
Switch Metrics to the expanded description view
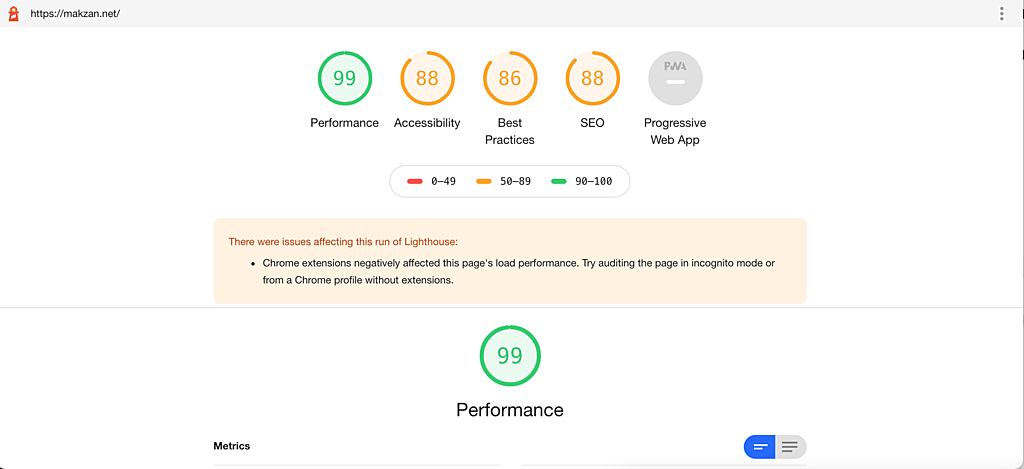790,446
